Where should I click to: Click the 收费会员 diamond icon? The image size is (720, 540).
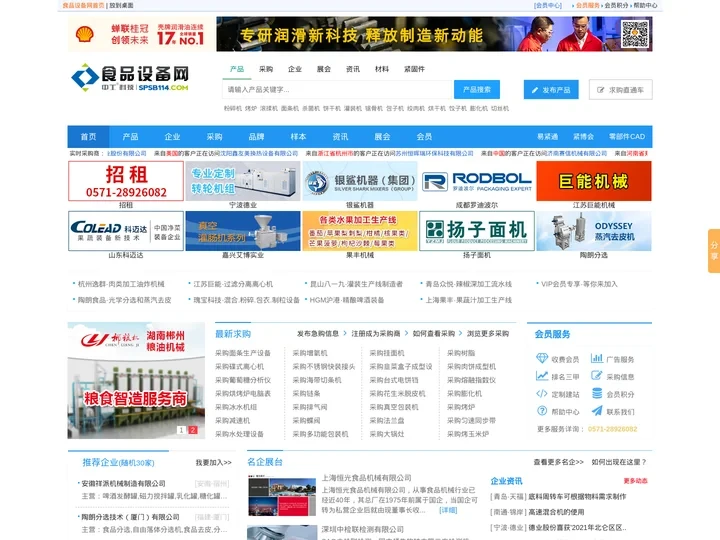[542, 358]
